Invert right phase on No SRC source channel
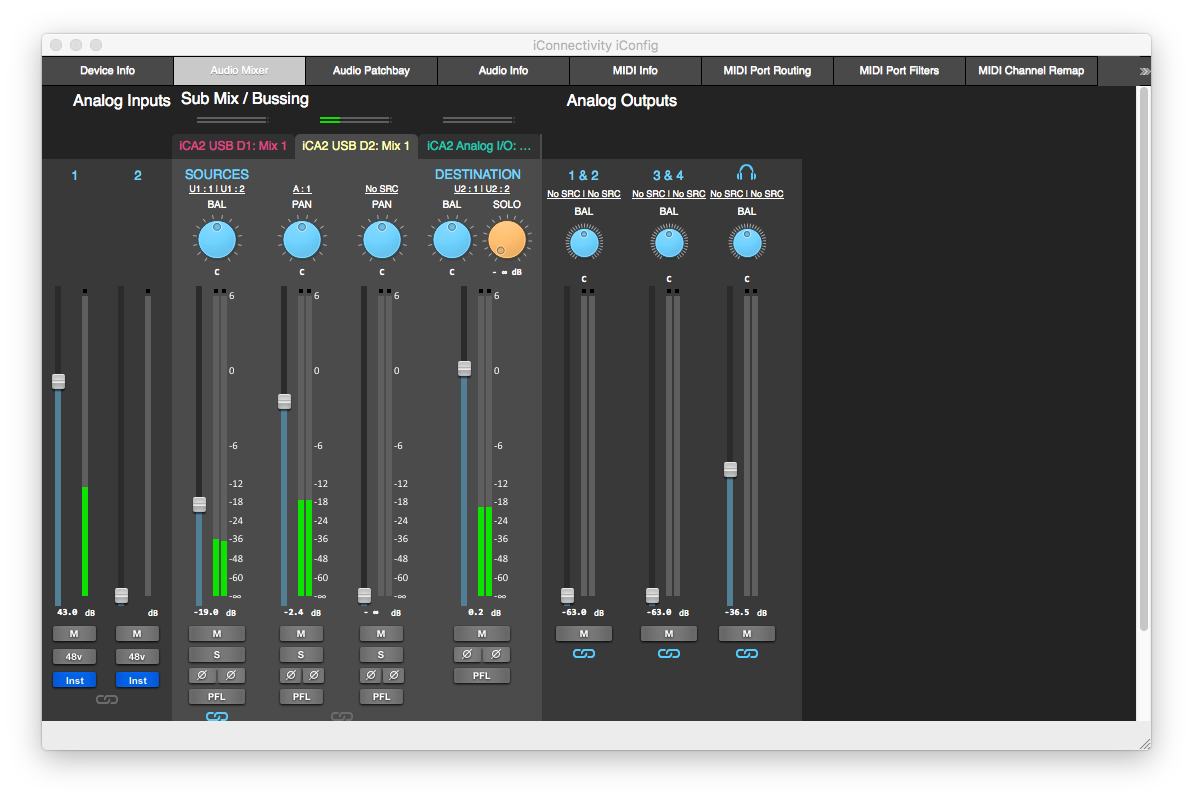 (393, 675)
